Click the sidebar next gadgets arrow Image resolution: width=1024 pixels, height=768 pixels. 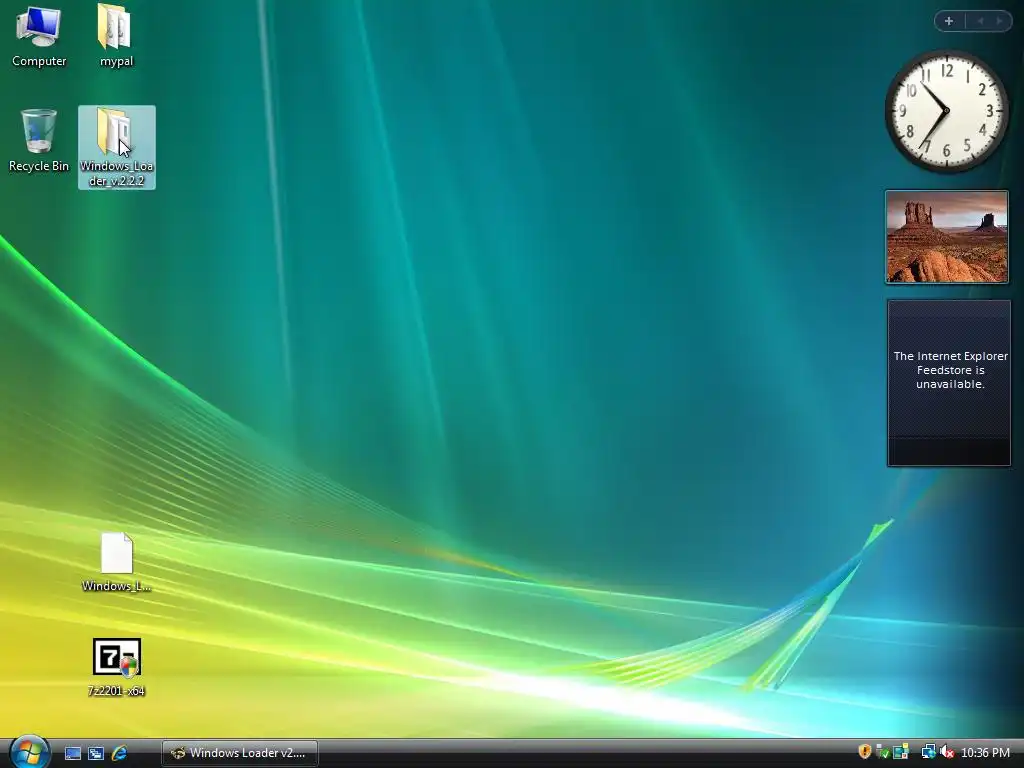(x=999, y=21)
